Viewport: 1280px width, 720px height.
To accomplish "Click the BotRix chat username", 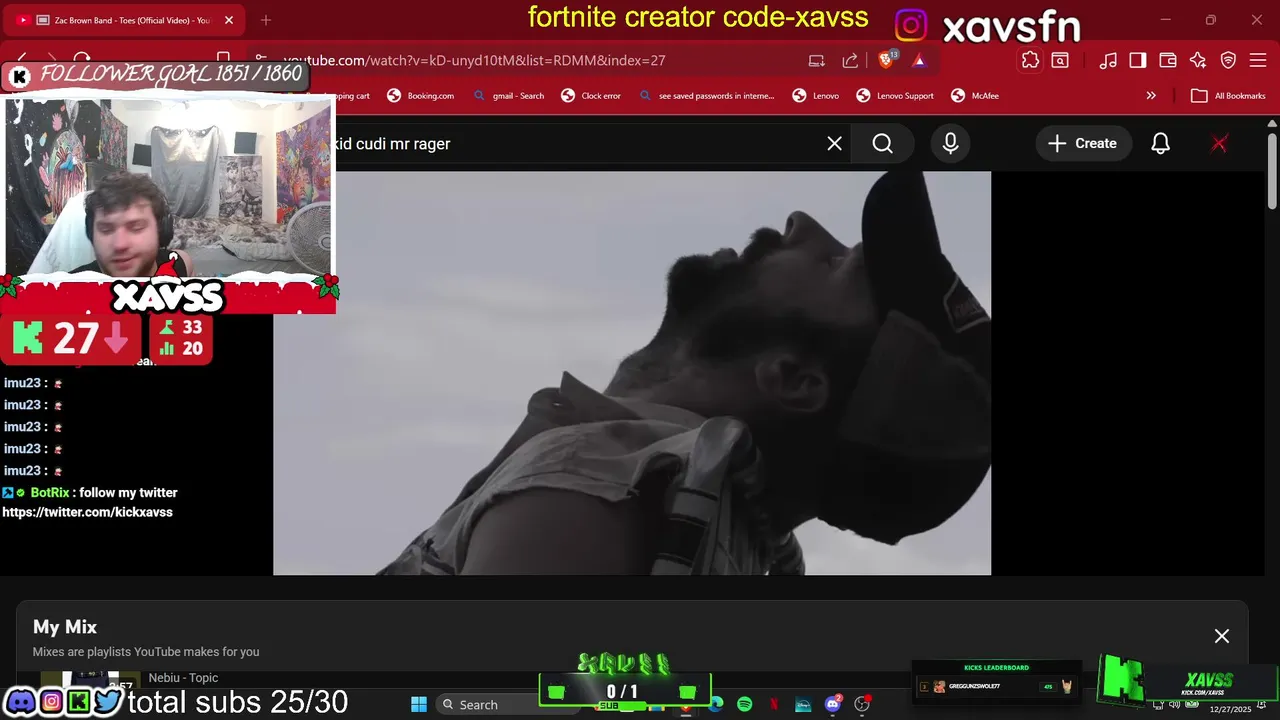I will tap(50, 492).
